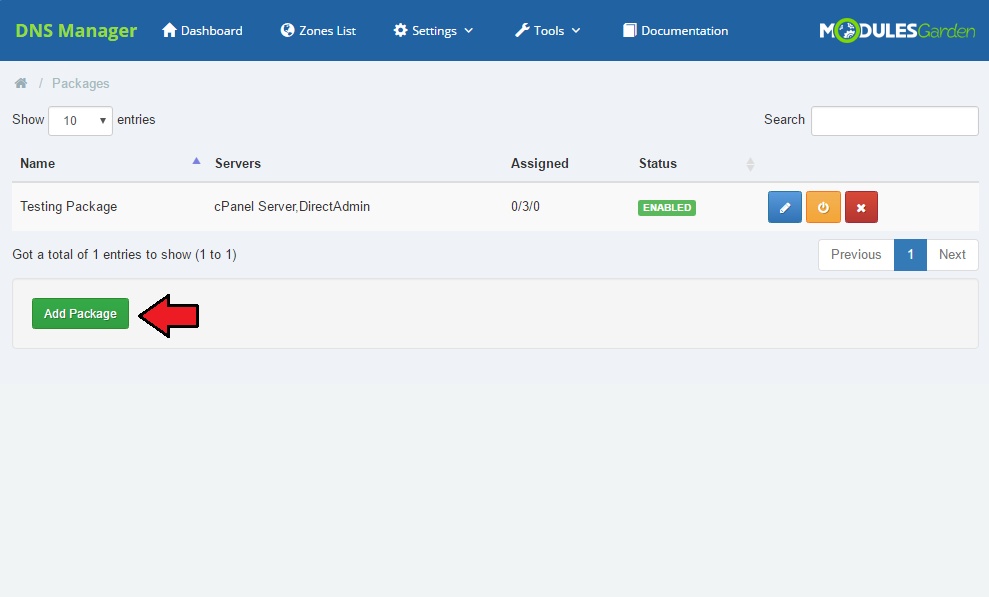Click the home breadcrumb icon

[x=21, y=83]
